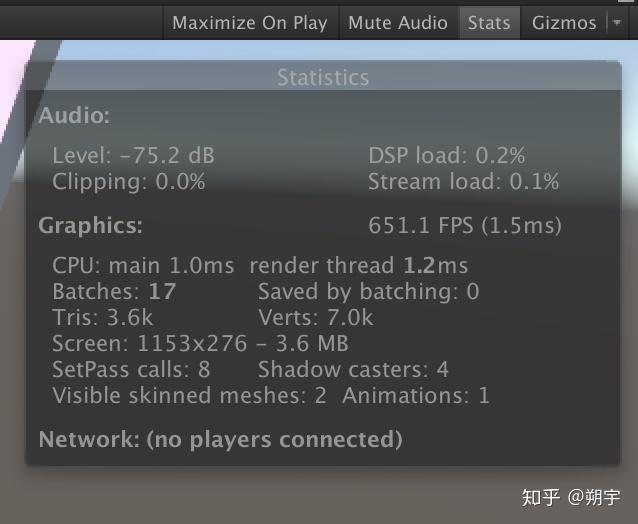Click the Network no players connected line
Image resolution: width=638 pixels, height=524 pixels.
(x=221, y=439)
